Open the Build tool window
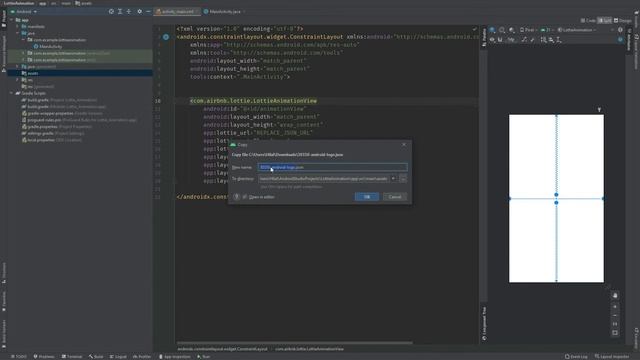Screen dimensions: 640x360 (x=96, y=356)
